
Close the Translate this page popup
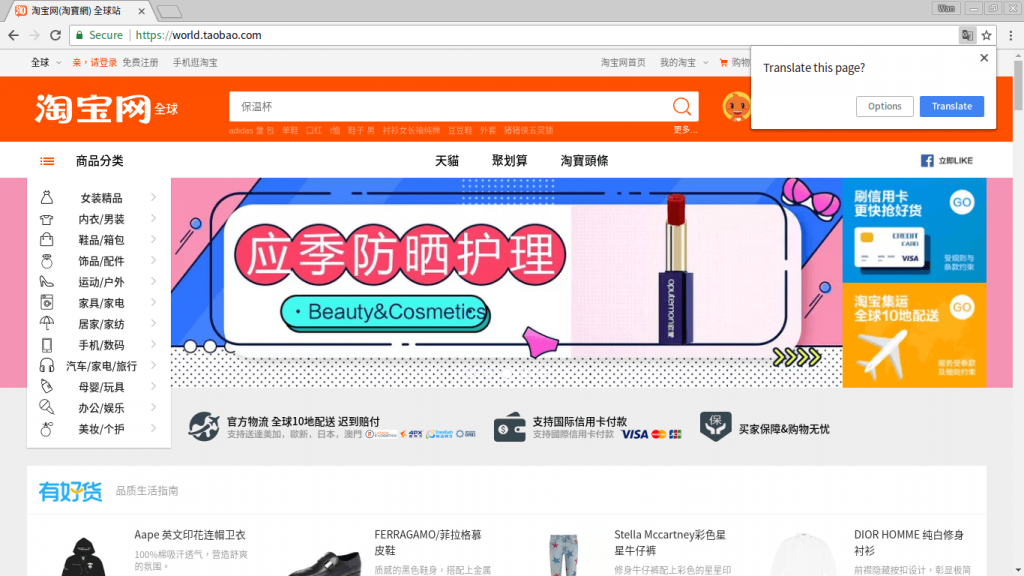click(x=984, y=58)
